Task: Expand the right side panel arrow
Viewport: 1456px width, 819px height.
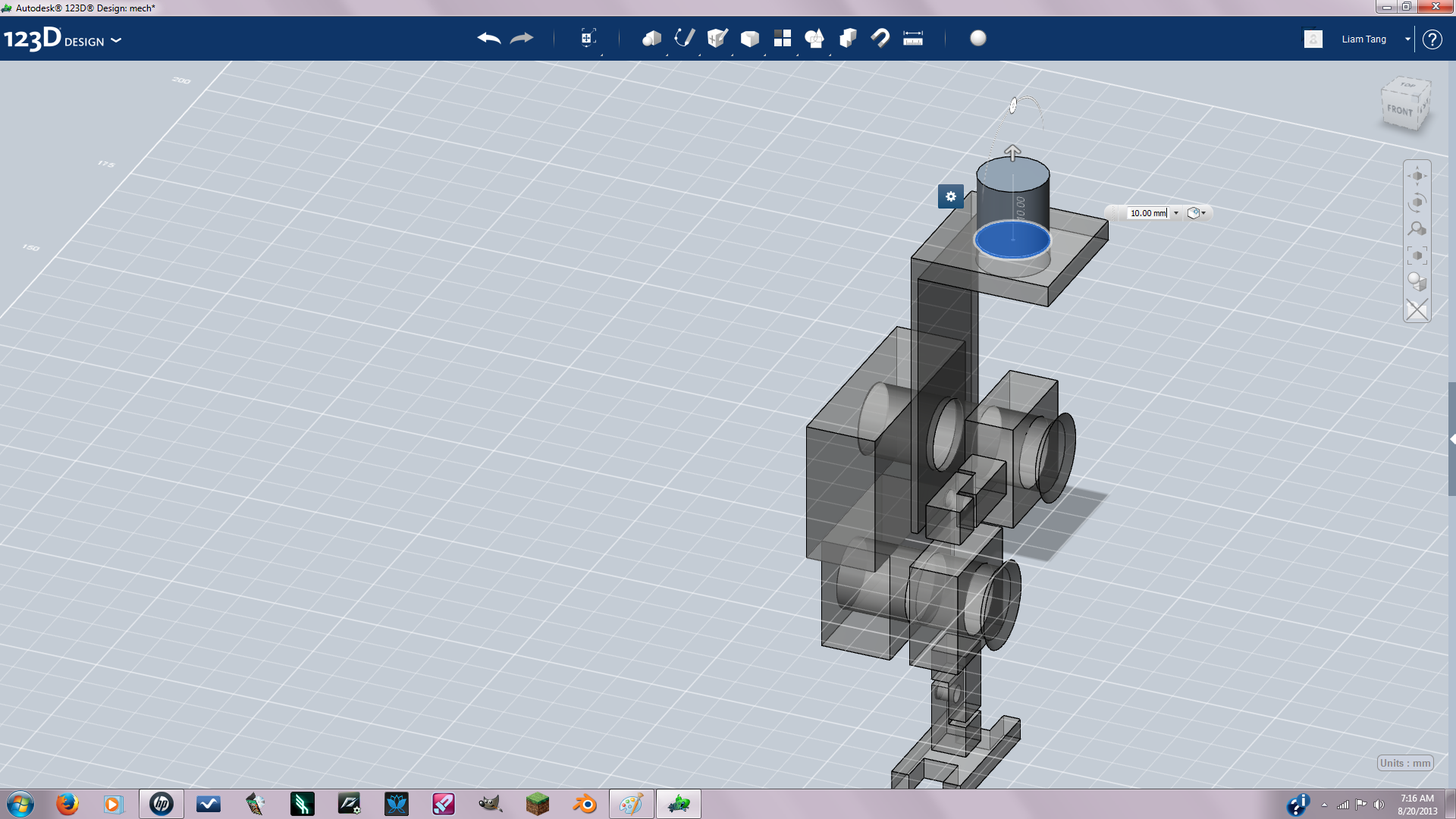Action: pos(1452,439)
